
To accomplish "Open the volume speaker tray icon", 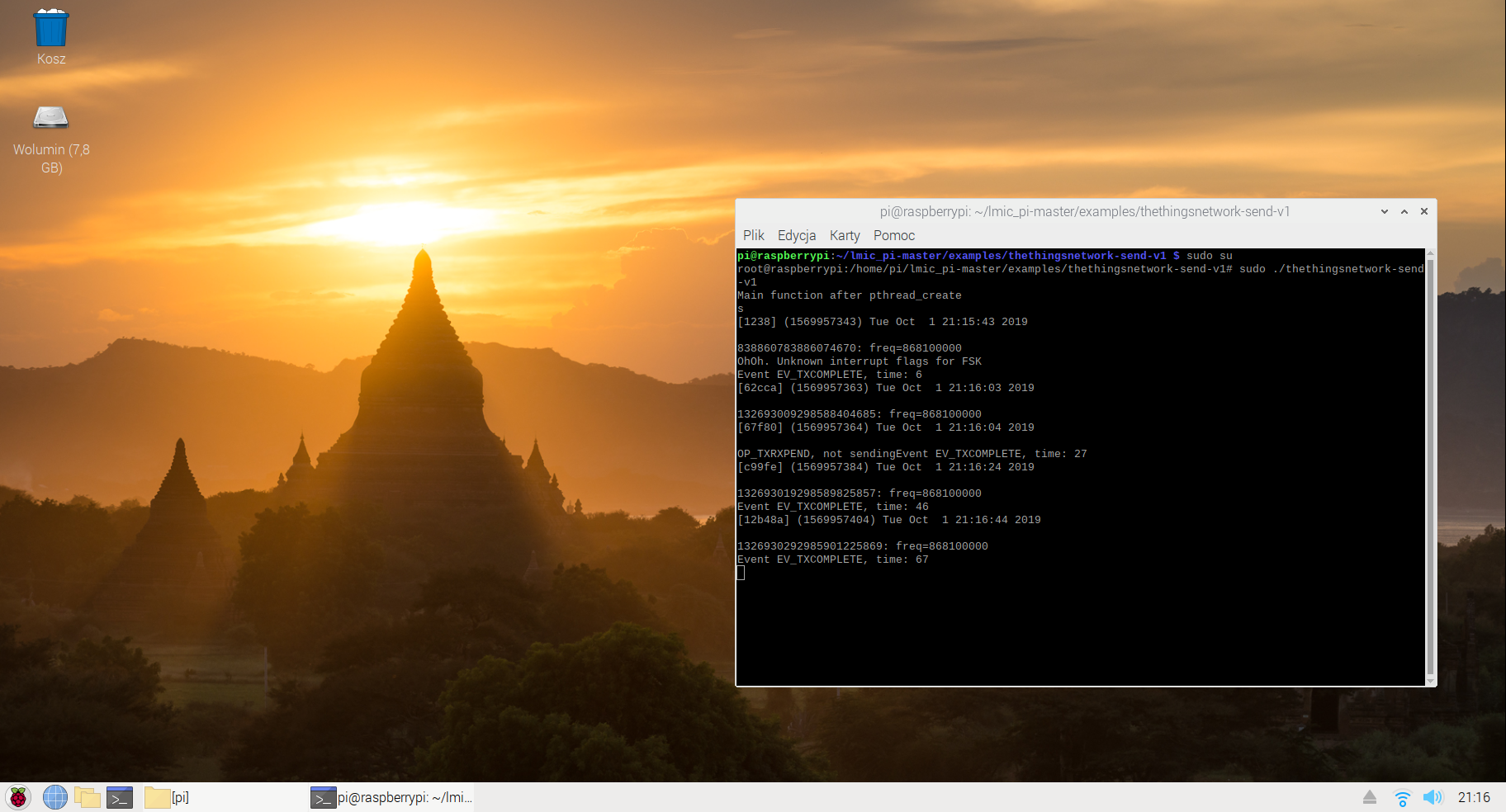I will point(1433,797).
